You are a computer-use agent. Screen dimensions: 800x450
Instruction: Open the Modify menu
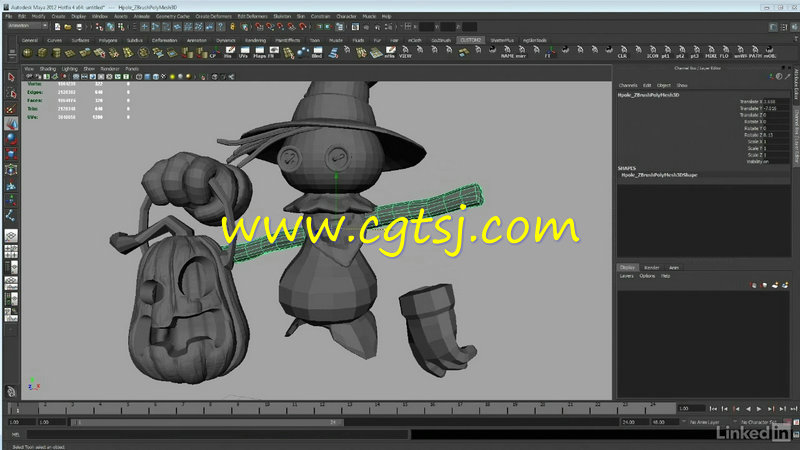[x=38, y=16]
